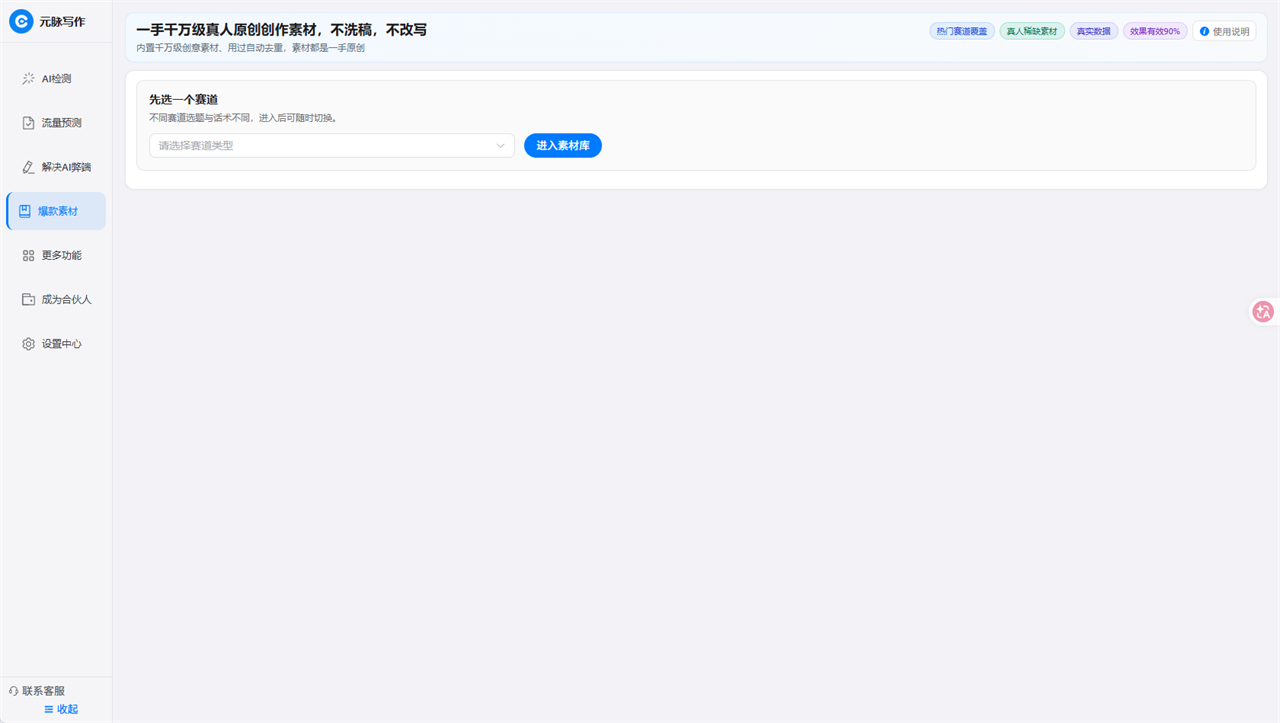Click the 联系客服 link
Screen dimensions: 1280x723
(x=37, y=691)
